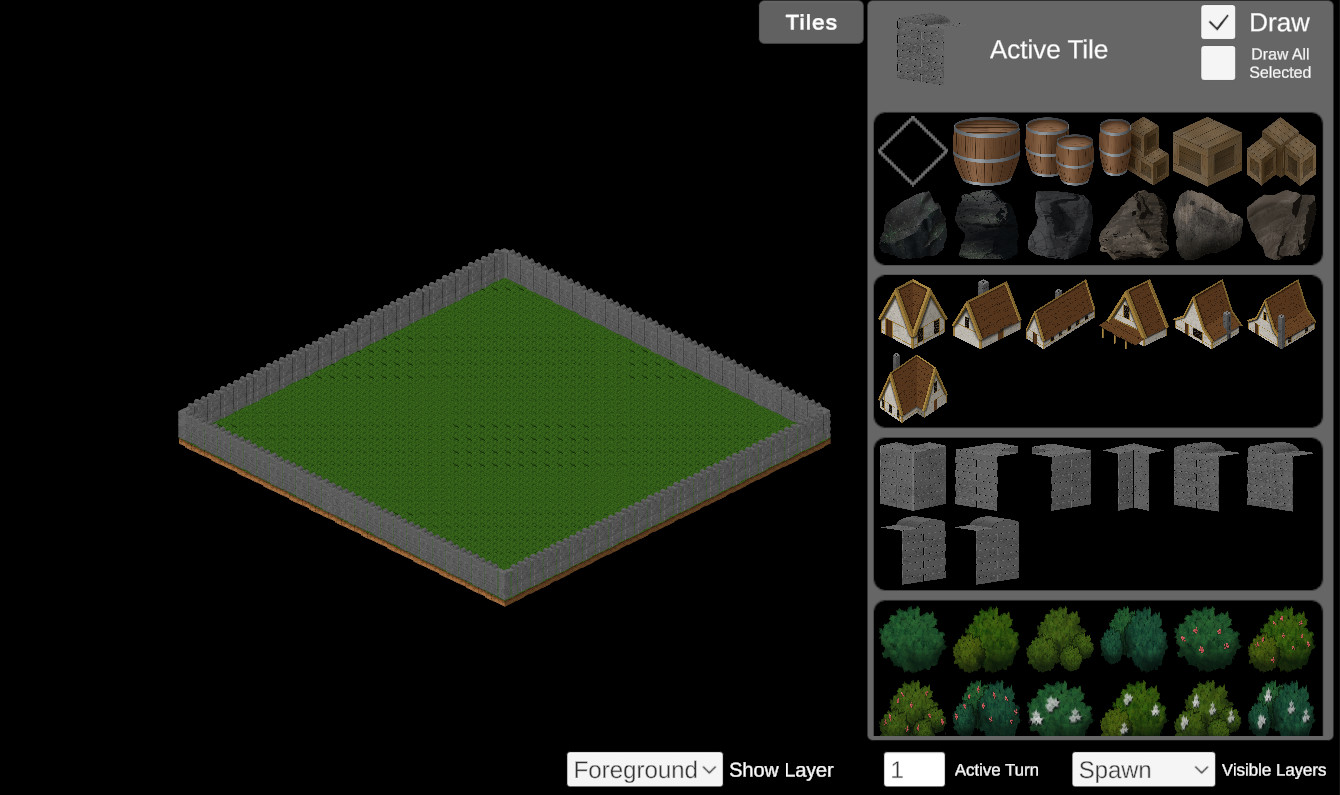Open the Show Layer dropdown set to Foreground

tap(644, 769)
